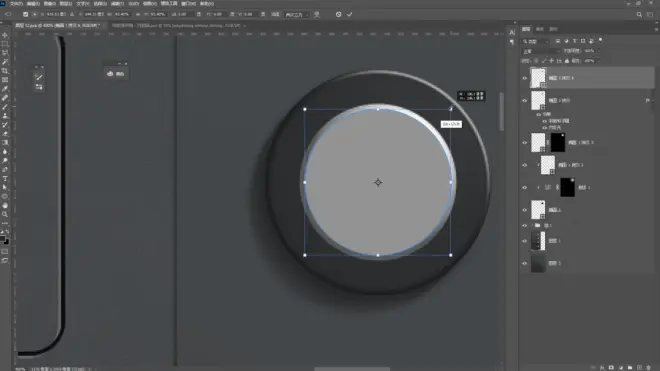
Task: Click the background color swatch
Action: click(6, 242)
